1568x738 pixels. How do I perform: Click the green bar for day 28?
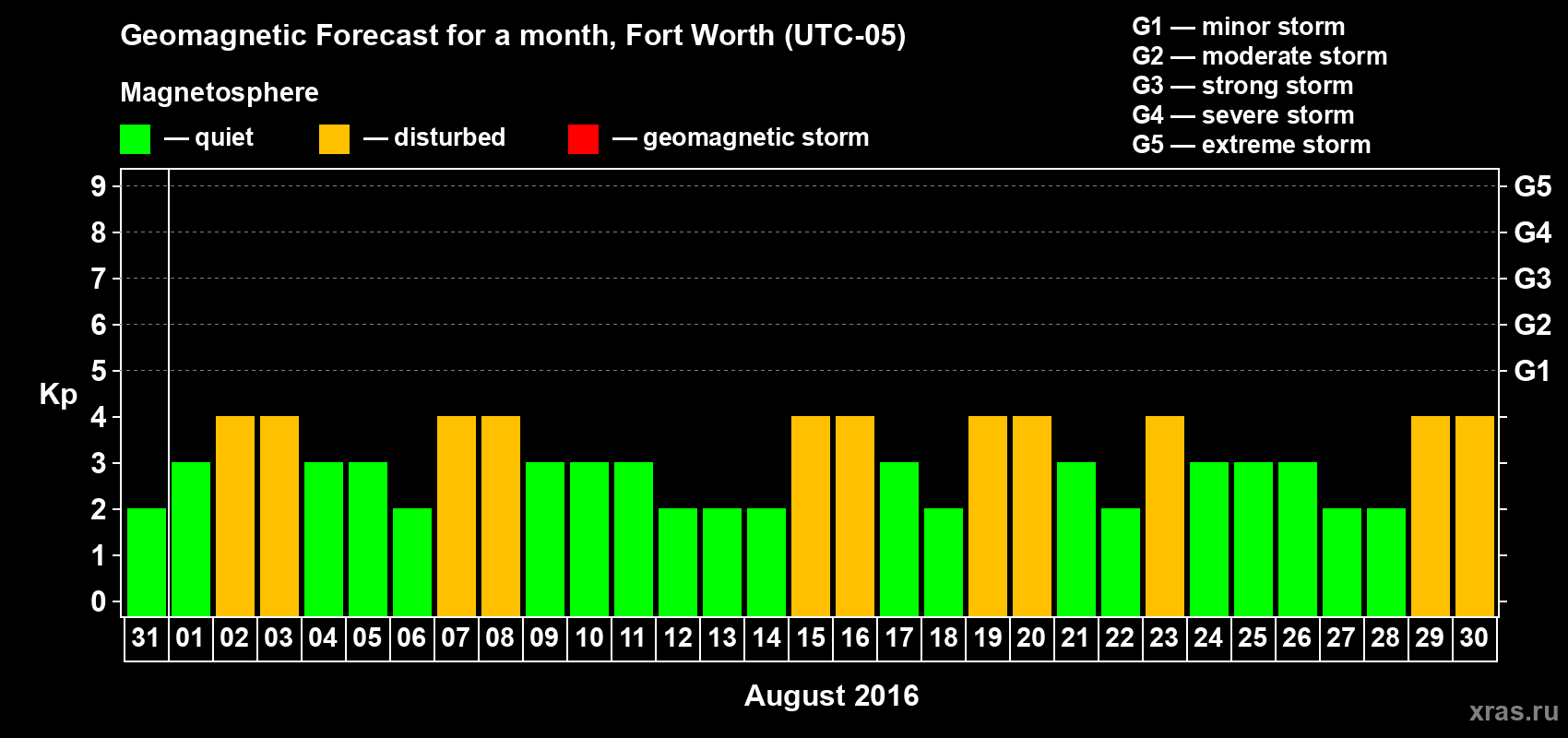click(1386, 562)
